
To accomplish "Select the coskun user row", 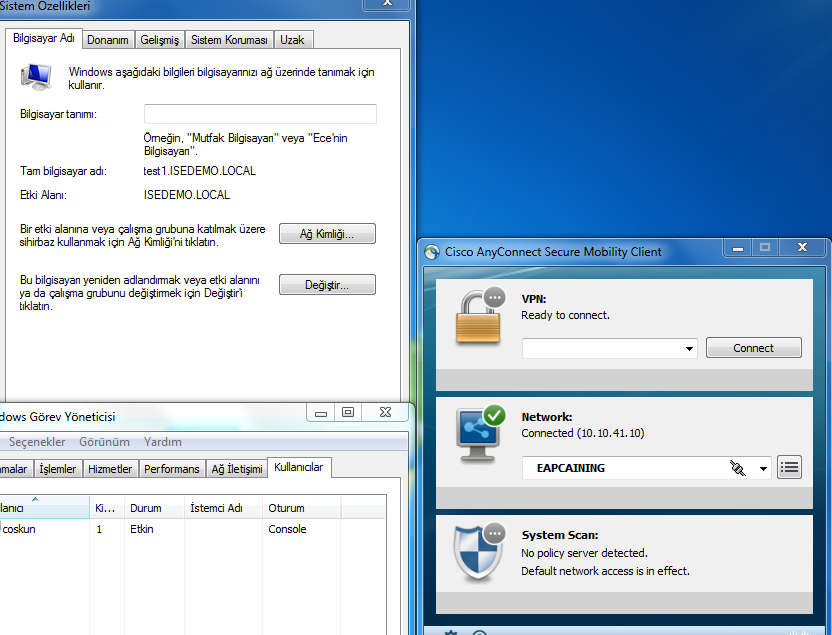I will 193,529.
